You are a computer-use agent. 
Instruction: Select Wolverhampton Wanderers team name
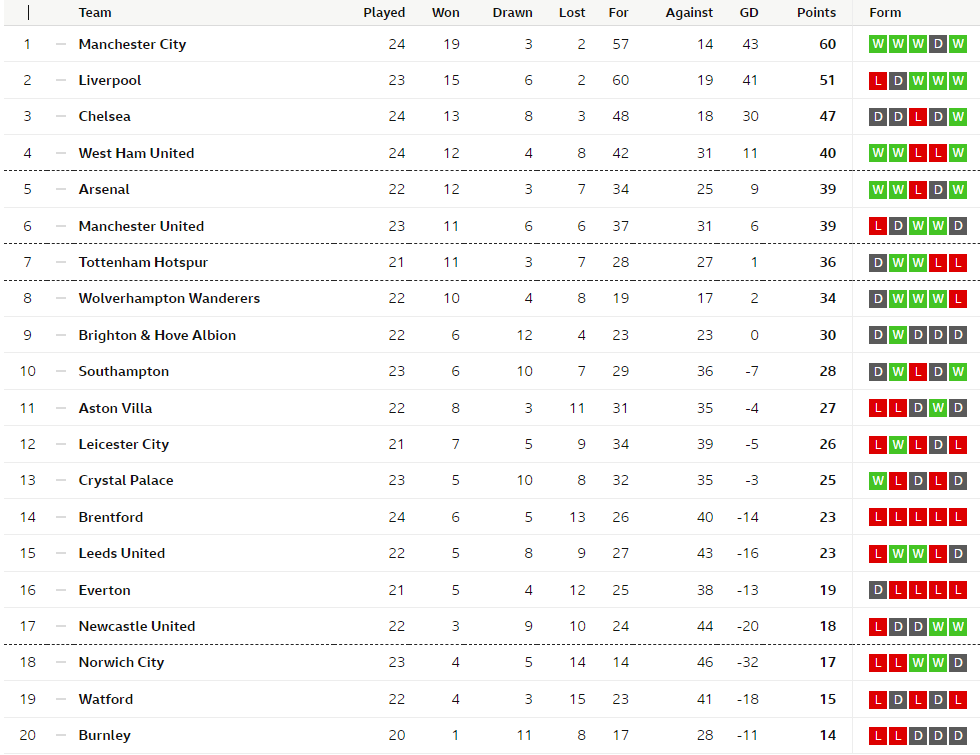coord(169,298)
